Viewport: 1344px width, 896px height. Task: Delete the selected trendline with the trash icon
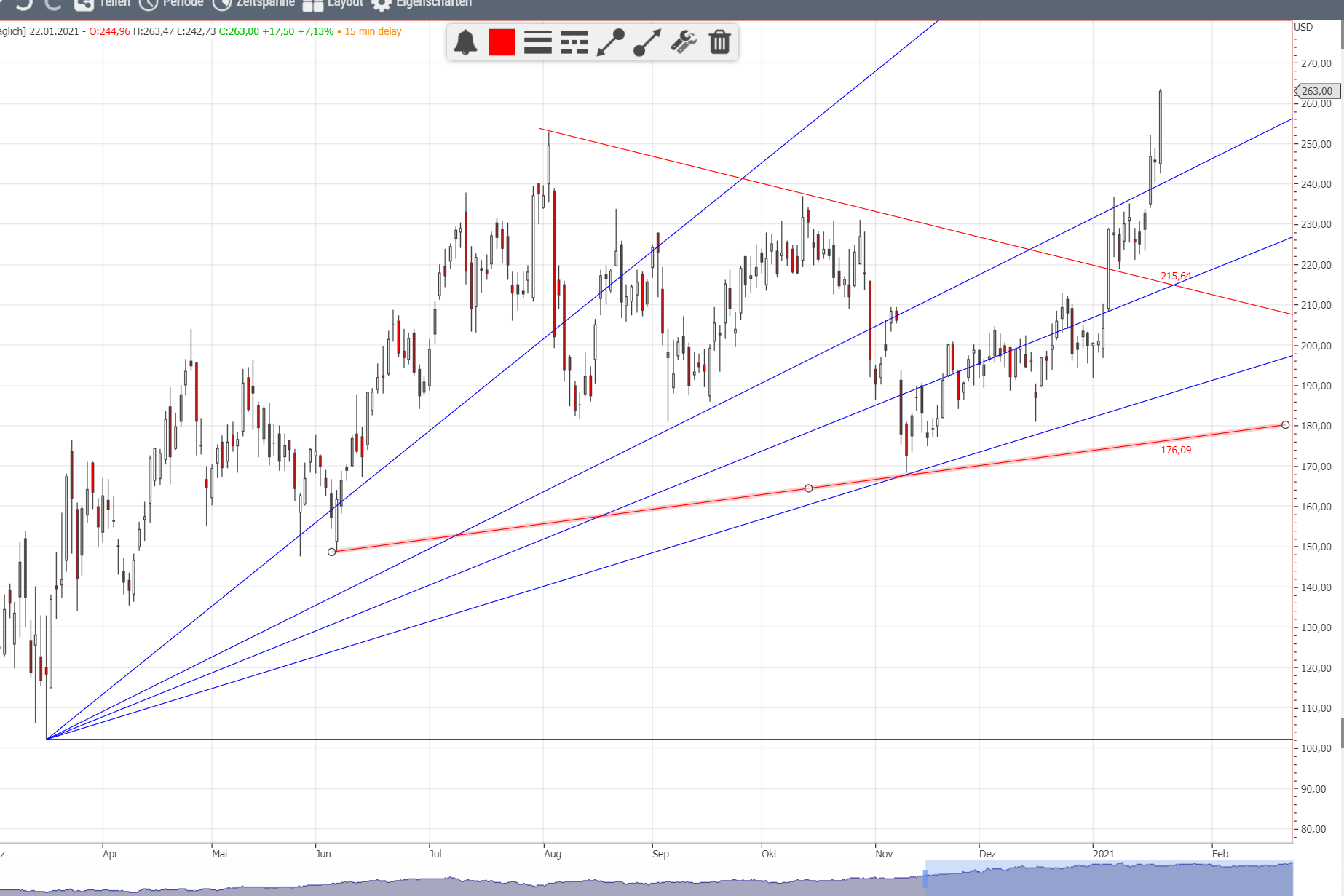tap(719, 42)
